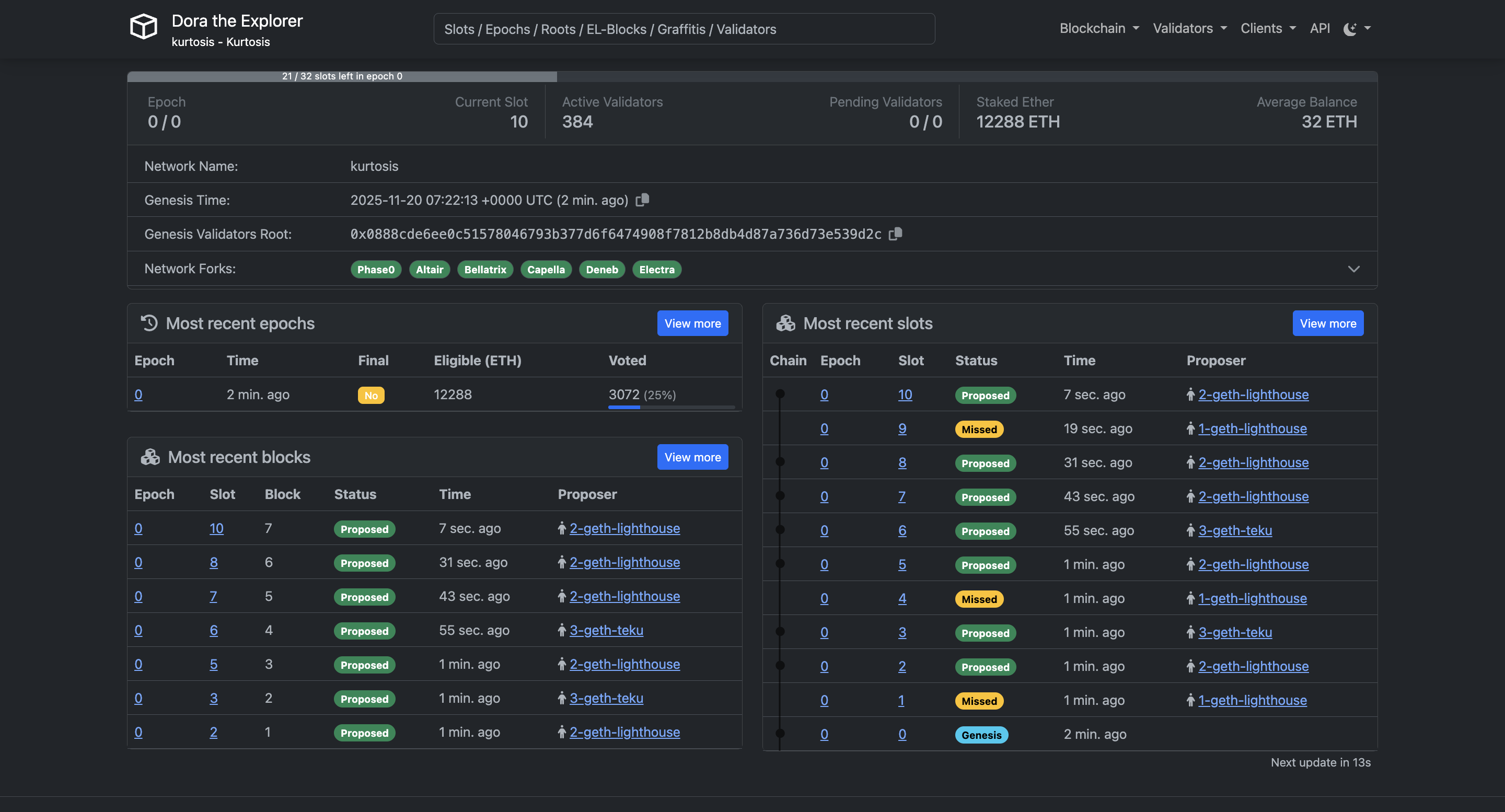Click the Most recent epochs history icon
Viewport: 1505px width, 812px height.
149,323
